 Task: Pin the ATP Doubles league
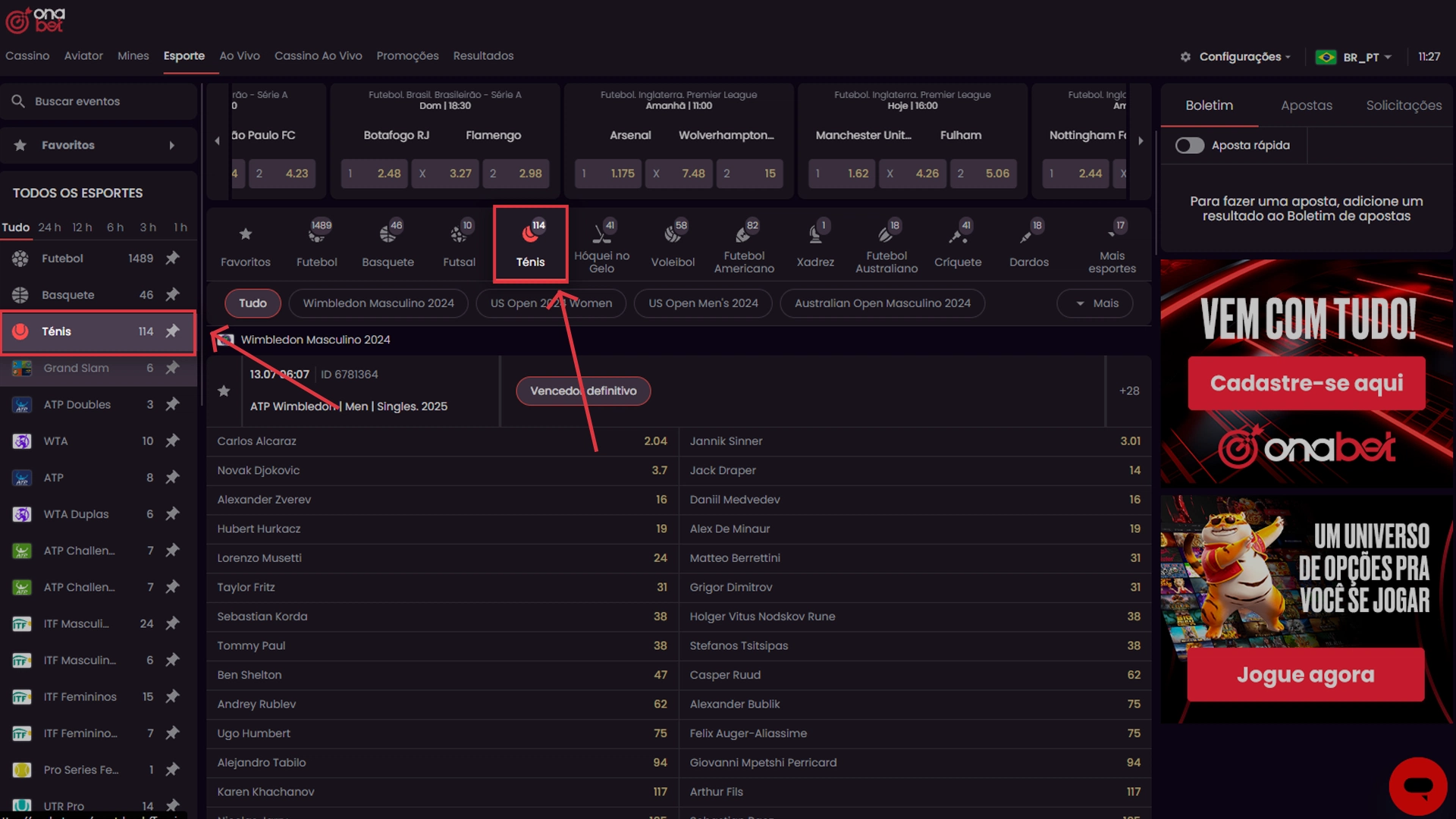pyautogui.click(x=172, y=404)
